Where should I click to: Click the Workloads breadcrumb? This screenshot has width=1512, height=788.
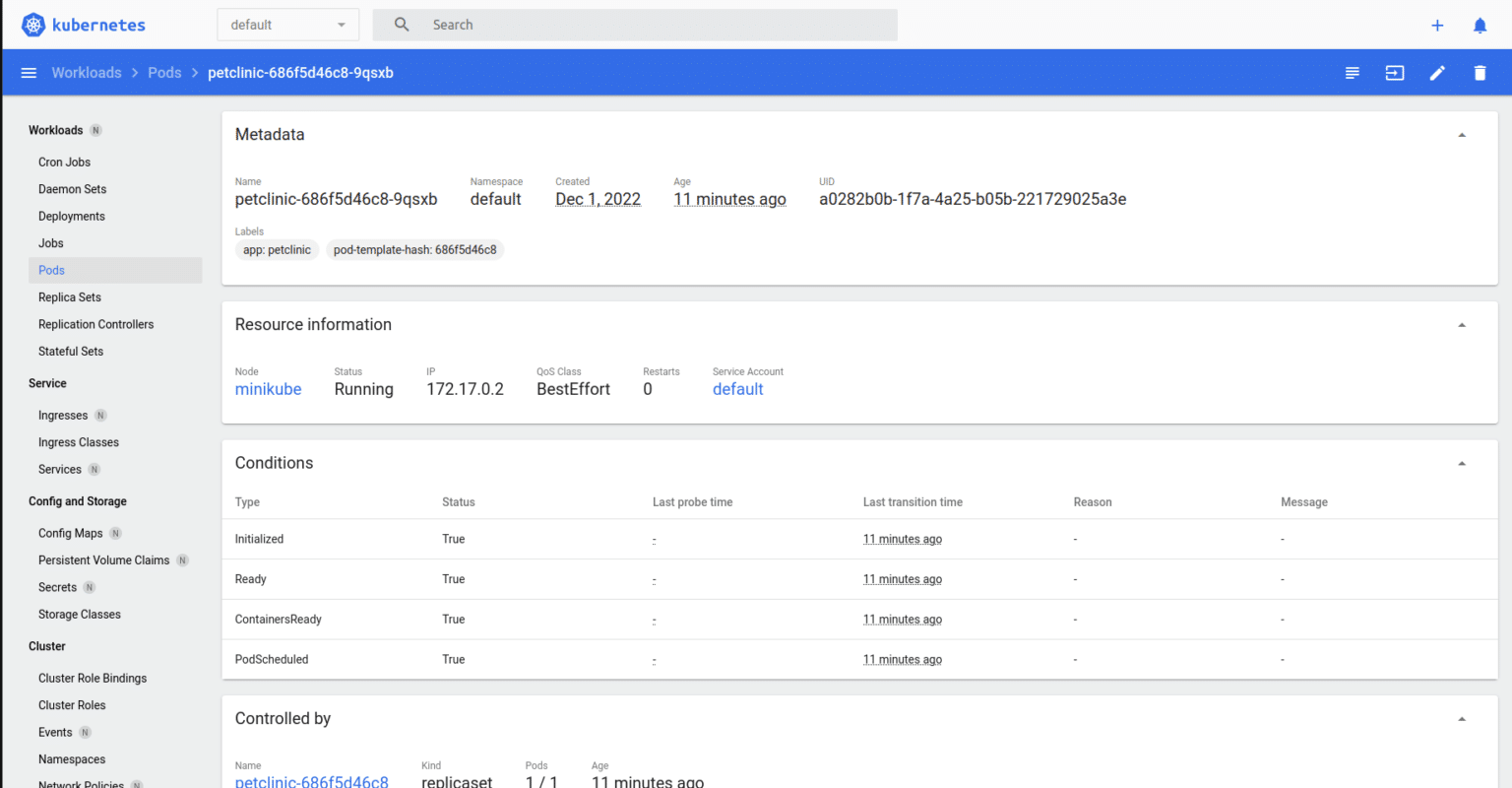(x=87, y=73)
